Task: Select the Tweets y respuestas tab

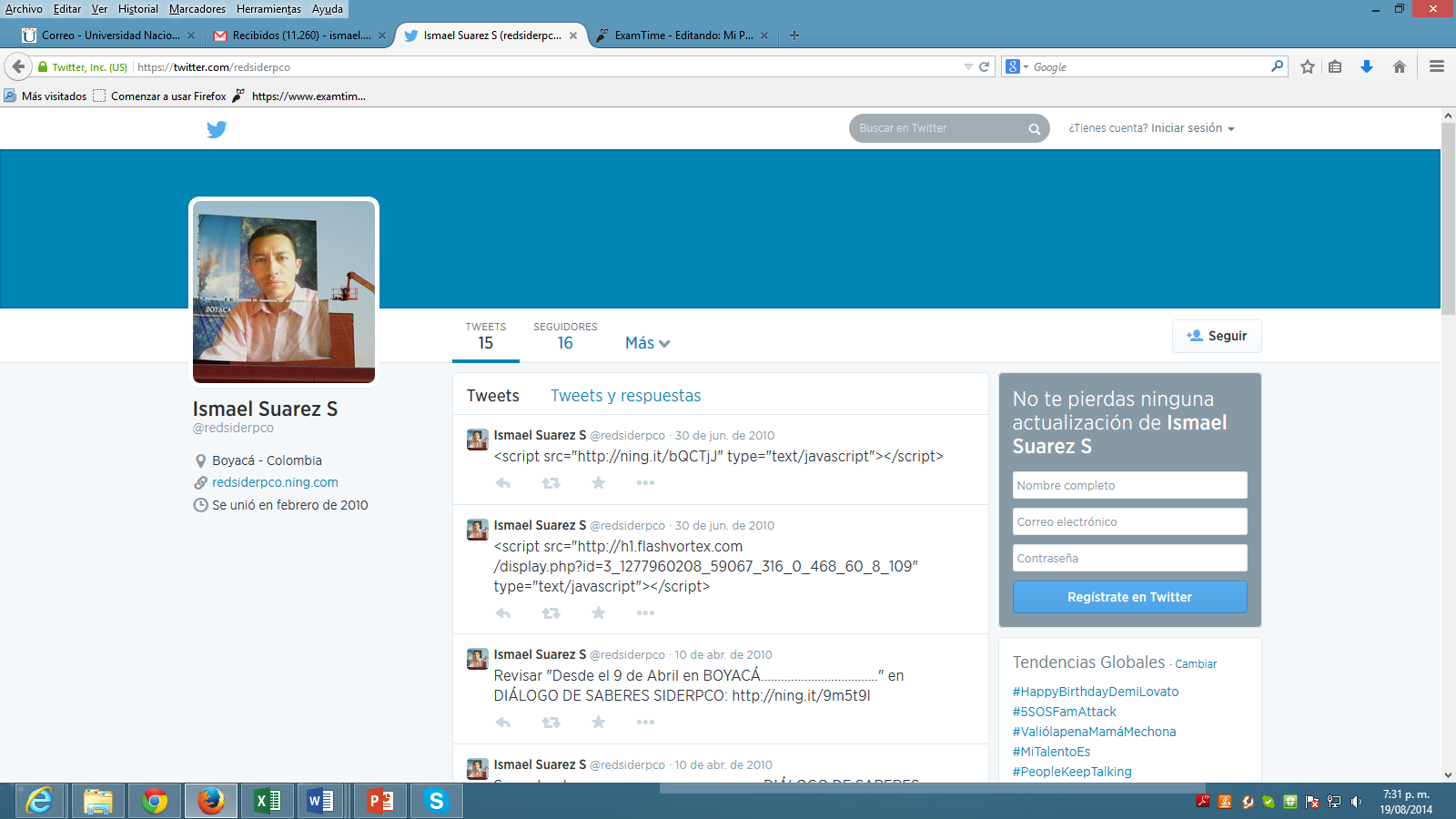Action: click(x=626, y=396)
